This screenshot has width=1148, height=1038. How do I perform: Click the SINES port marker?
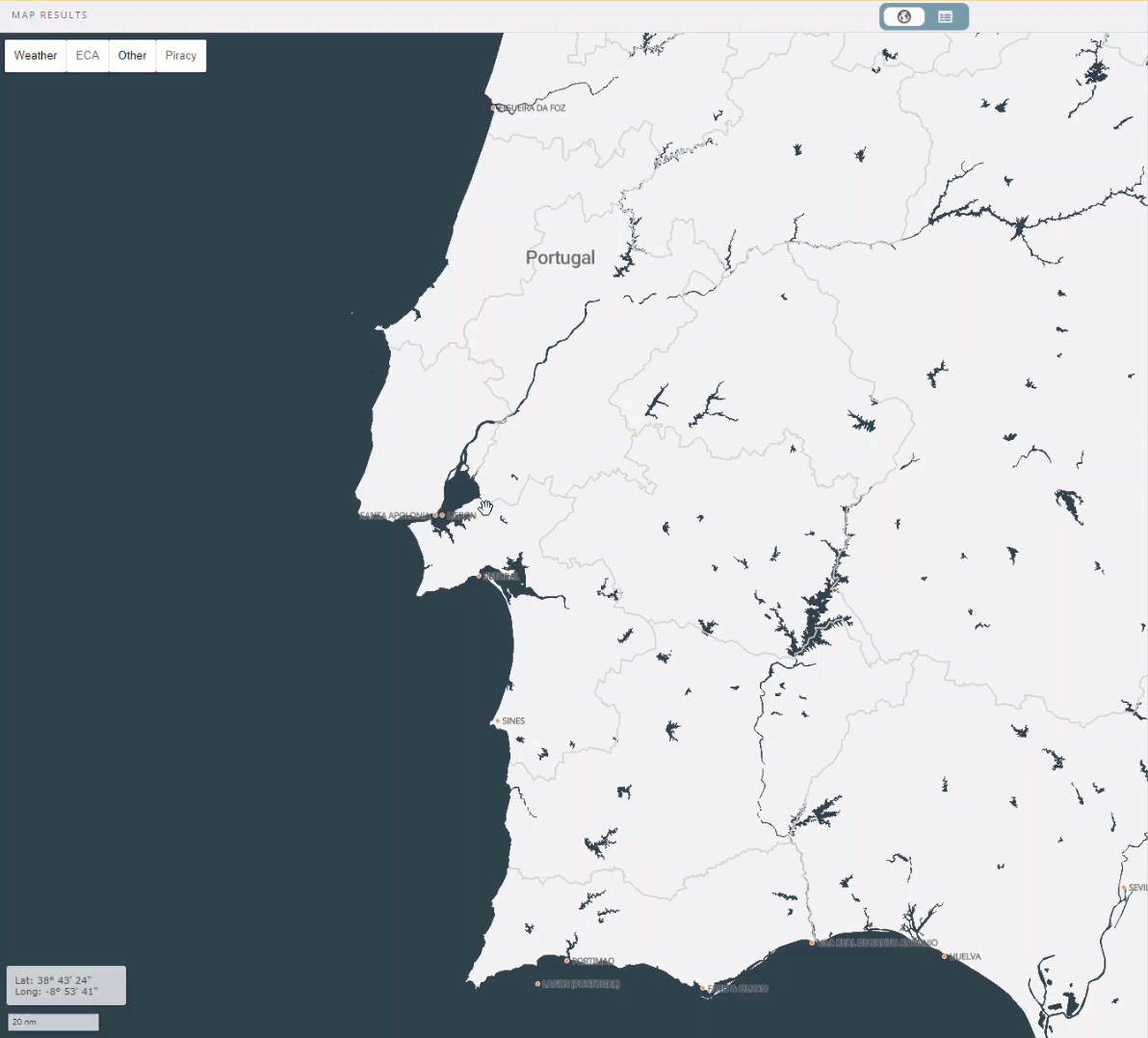(x=499, y=720)
